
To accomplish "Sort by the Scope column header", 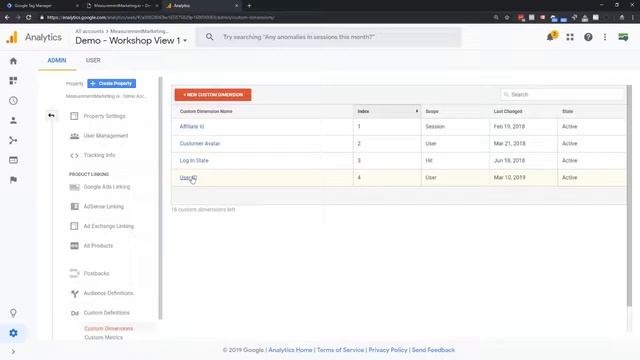I will (x=432, y=111).
